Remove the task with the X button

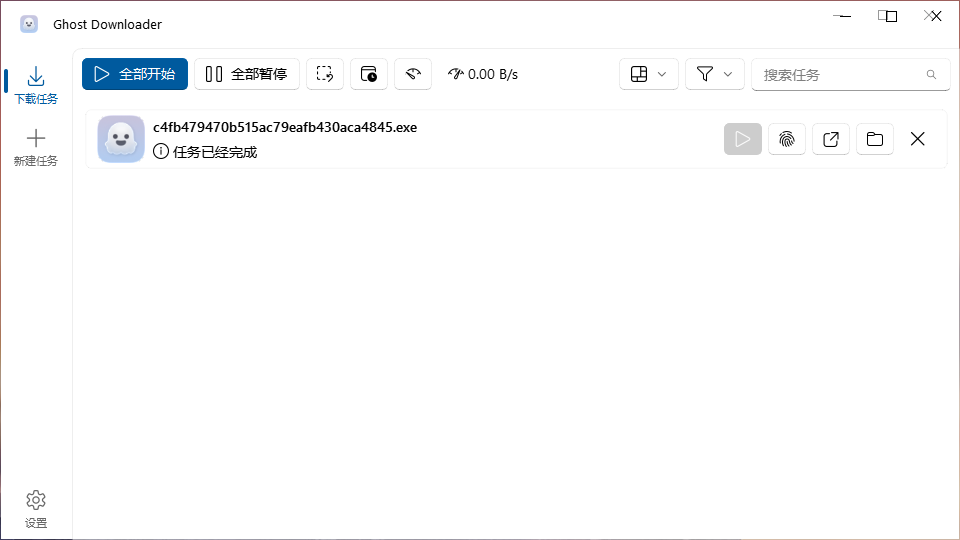(918, 139)
